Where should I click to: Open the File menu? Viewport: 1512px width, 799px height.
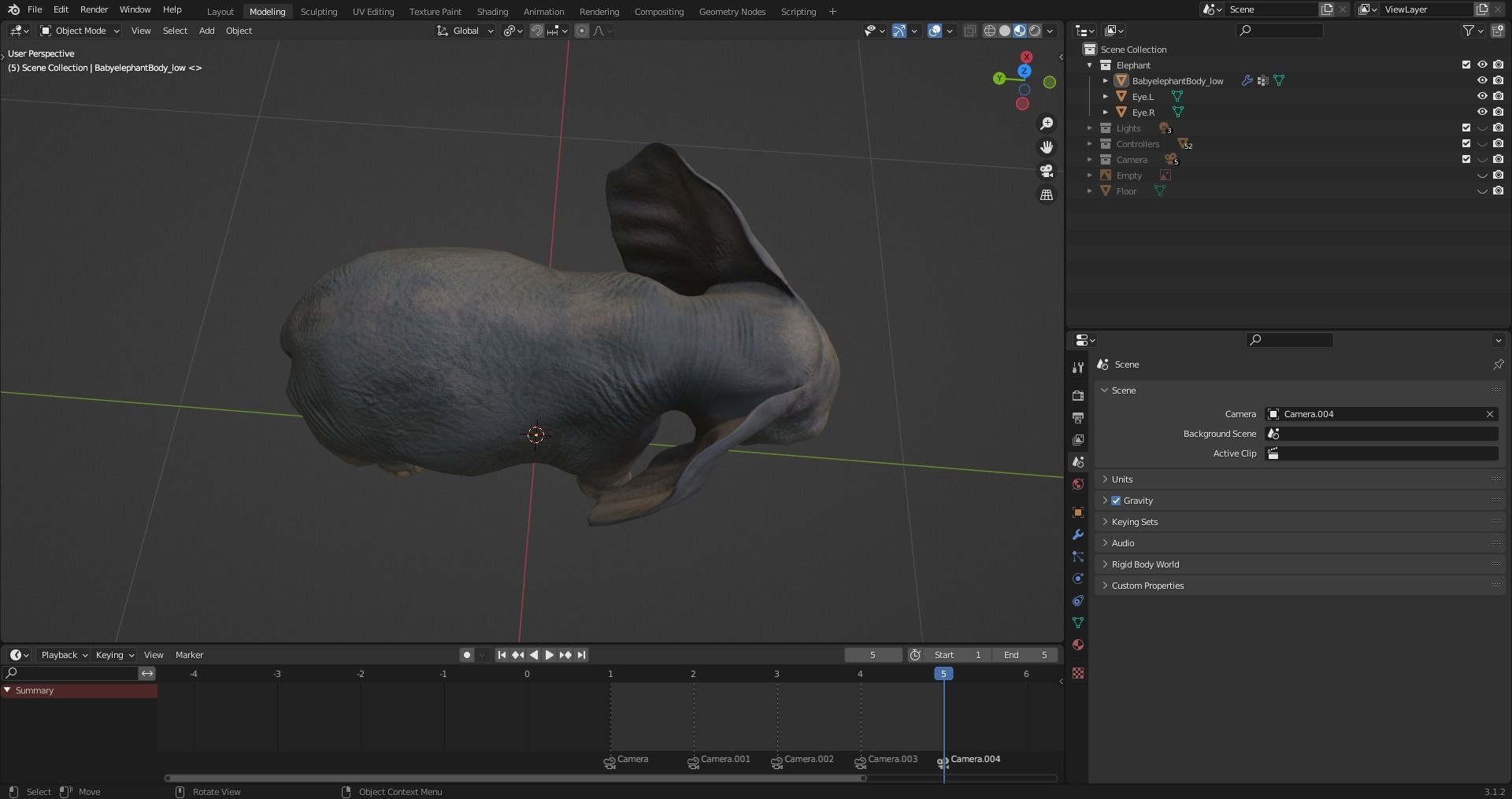click(x=35, y=9)
